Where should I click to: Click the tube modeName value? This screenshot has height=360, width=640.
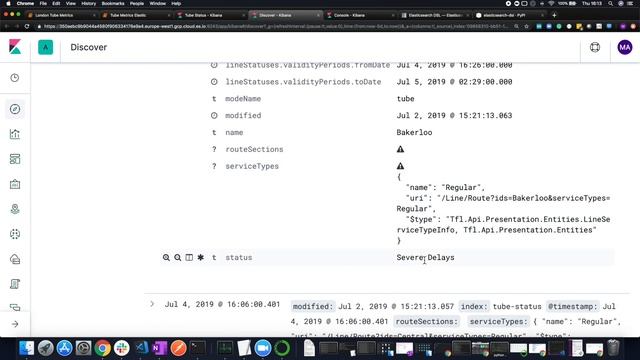pos(405,99)
